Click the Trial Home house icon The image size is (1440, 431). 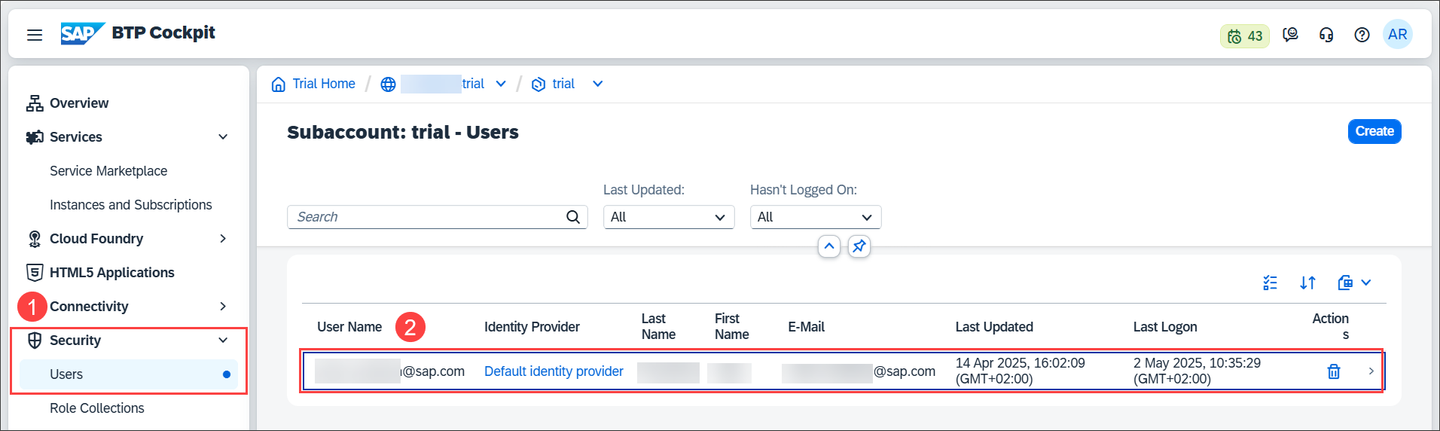tap(279, 84)
